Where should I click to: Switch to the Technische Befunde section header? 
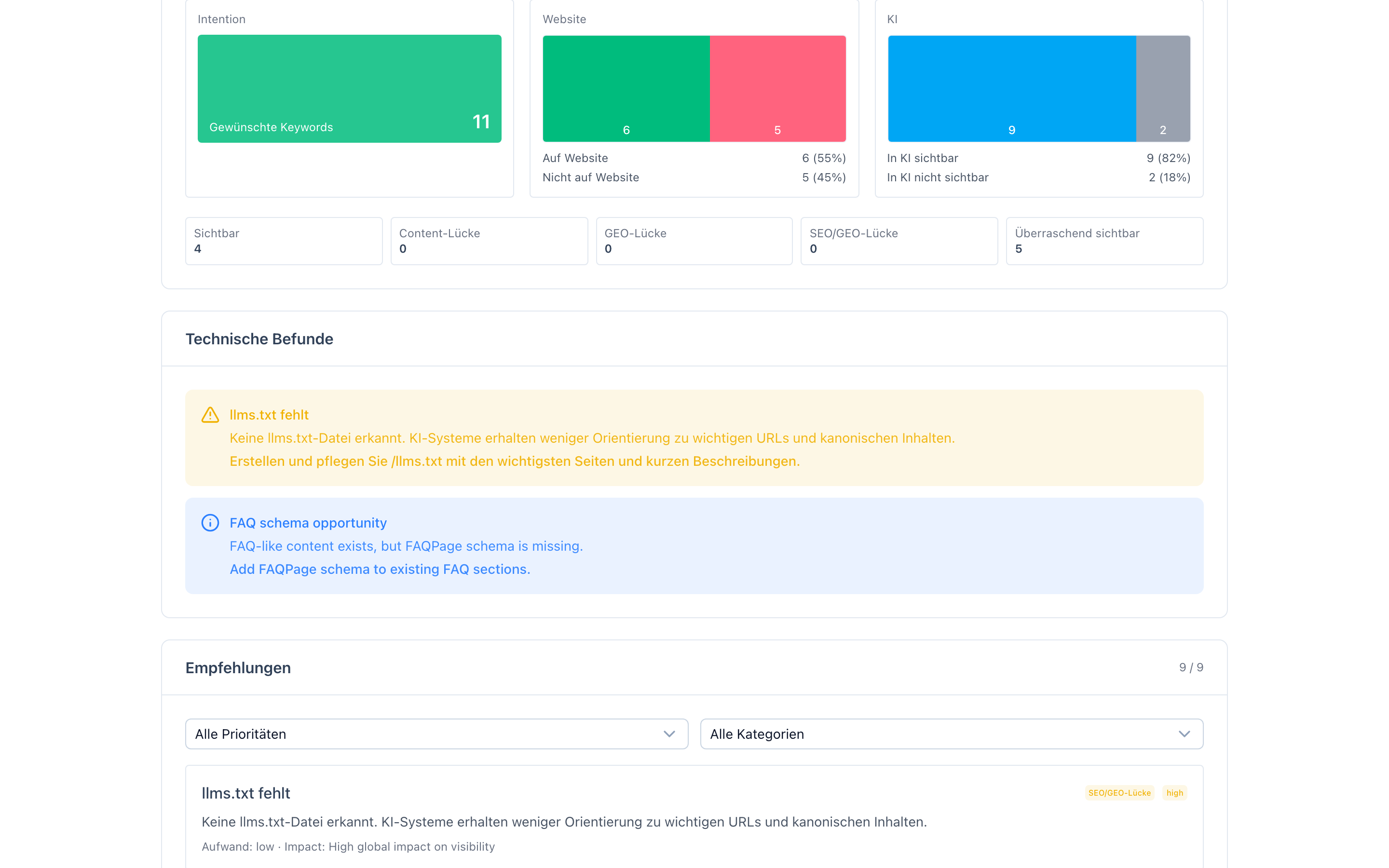(259, 339)
